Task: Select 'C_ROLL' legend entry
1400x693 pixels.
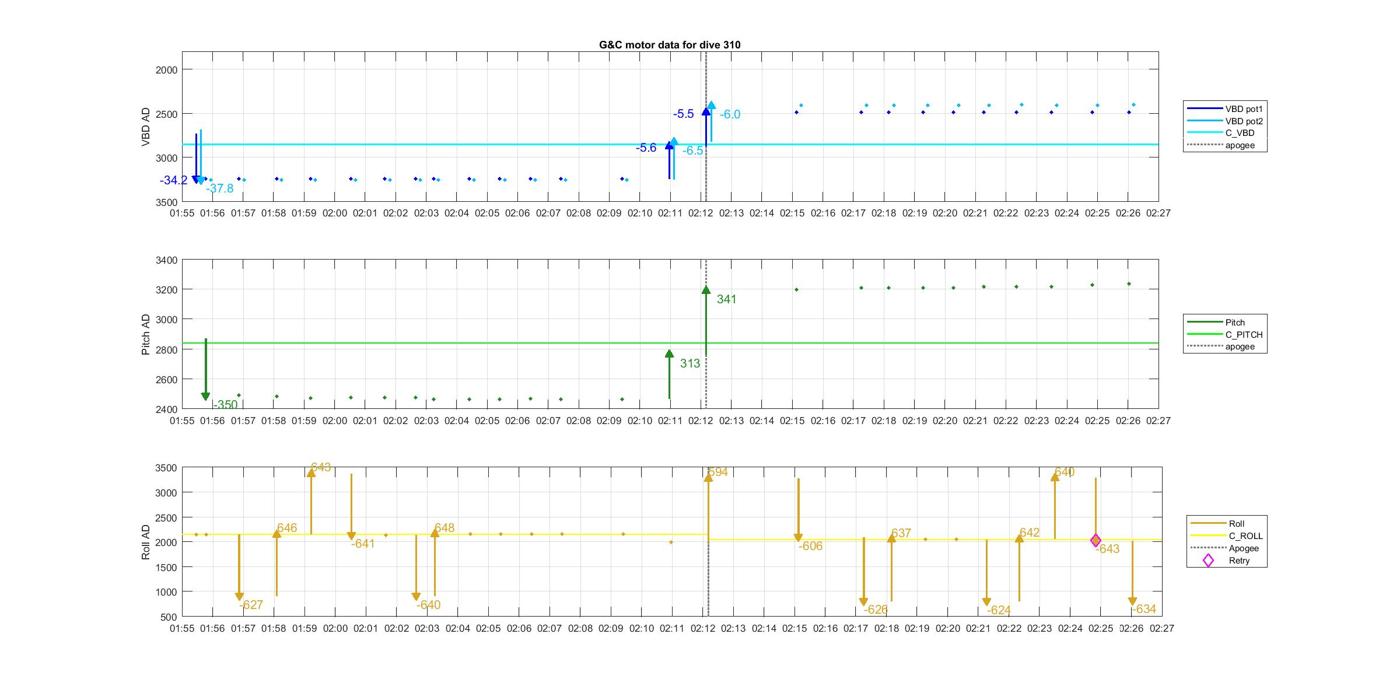Action: [1227, 536]
